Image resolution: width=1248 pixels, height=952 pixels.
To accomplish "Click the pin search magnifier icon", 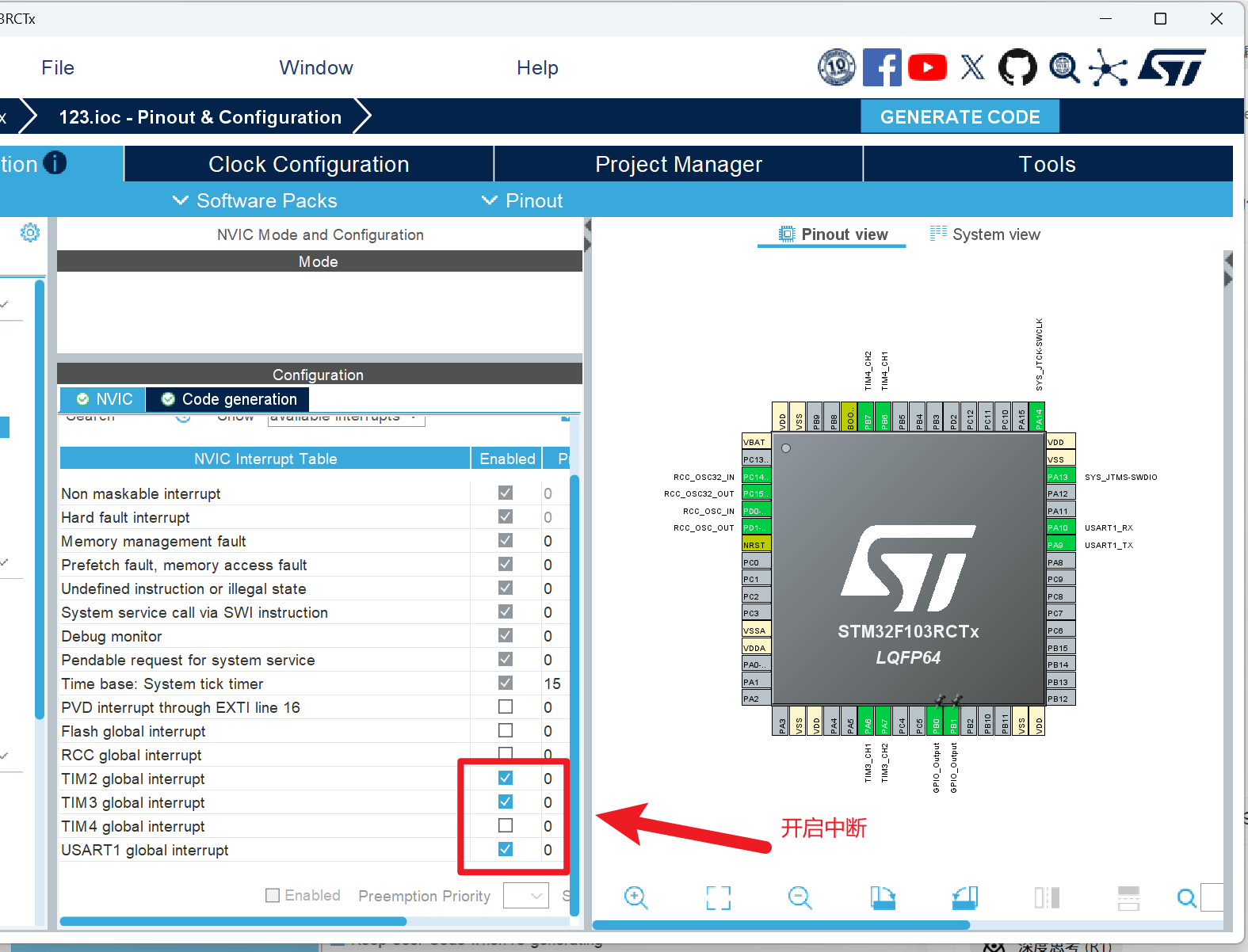I will [1186, 897].
